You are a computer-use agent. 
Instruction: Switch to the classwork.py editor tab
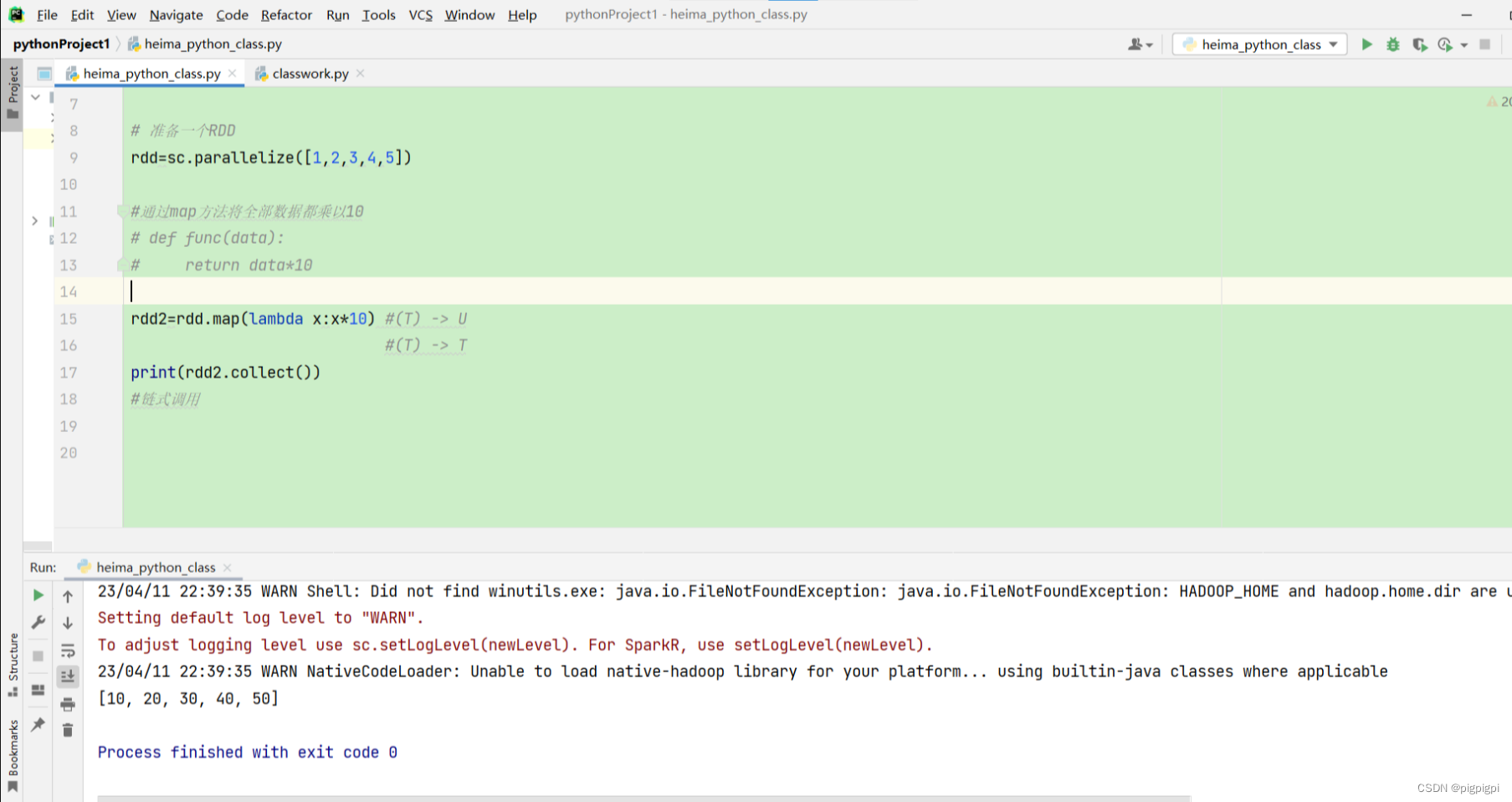[310, 74]
